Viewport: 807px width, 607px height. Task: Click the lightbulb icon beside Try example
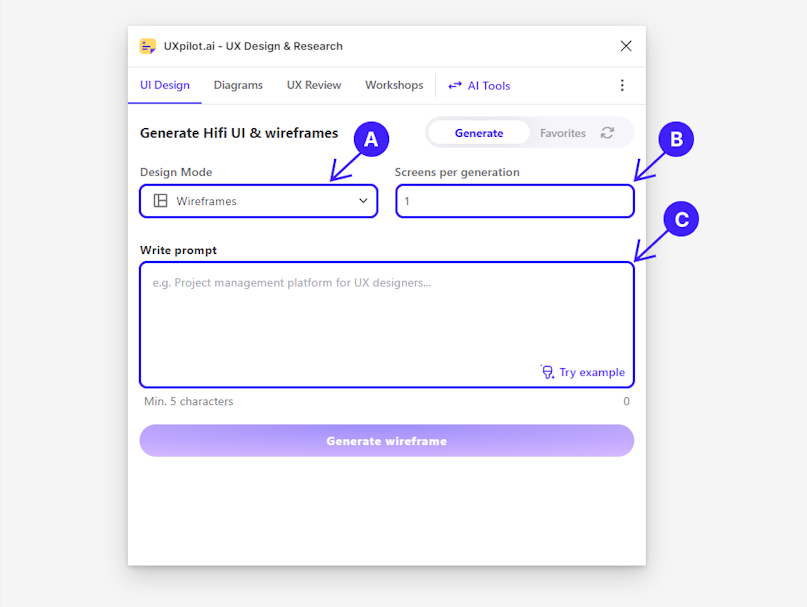(547, 372)
